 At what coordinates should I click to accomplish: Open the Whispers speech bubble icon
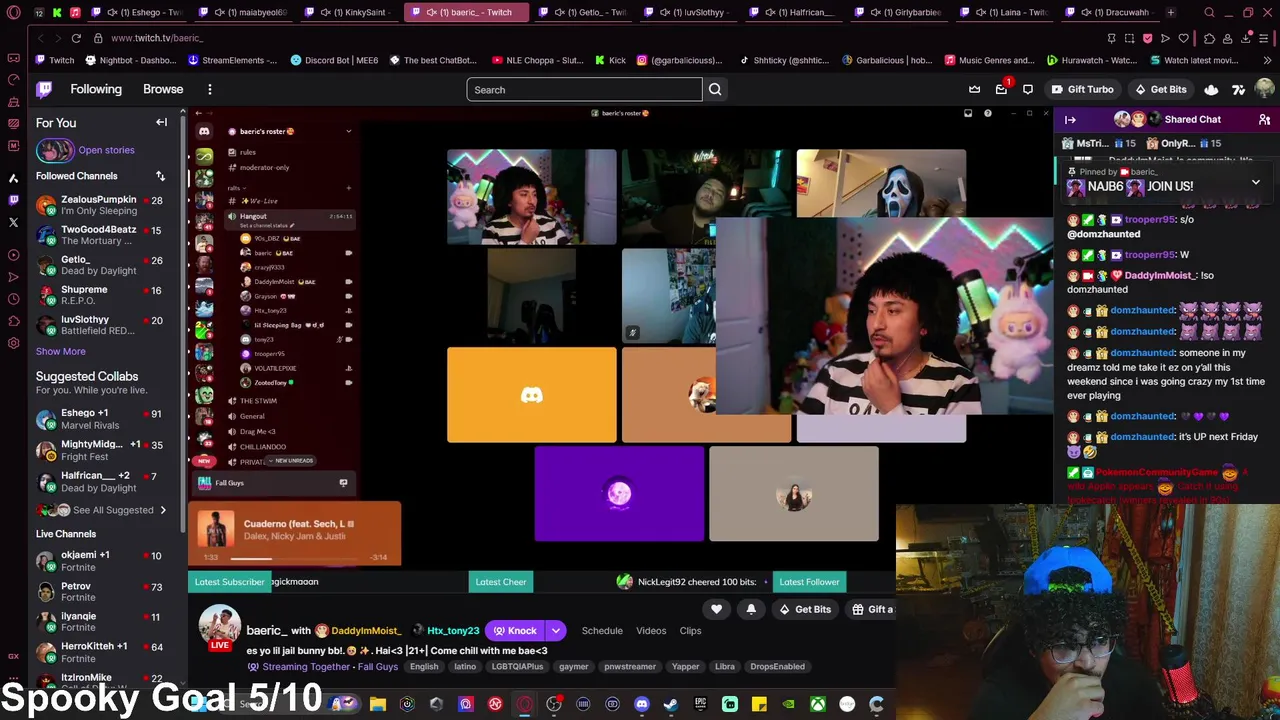pos(1027,89)
